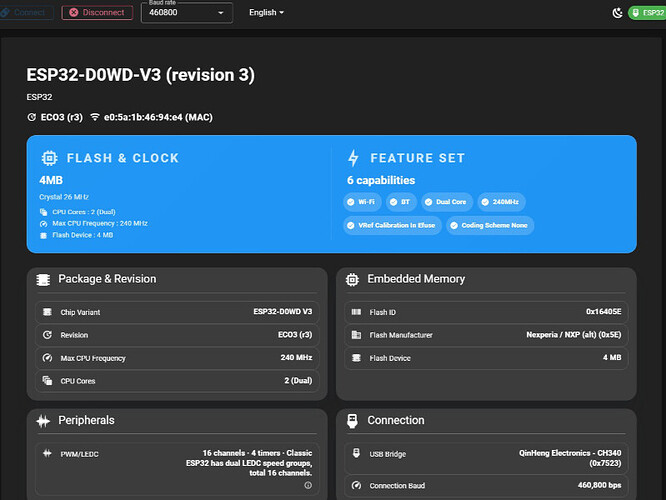
Task: Click the Nexperia / NXP (alt) (0x5E) value
Action: pos(574,335)
